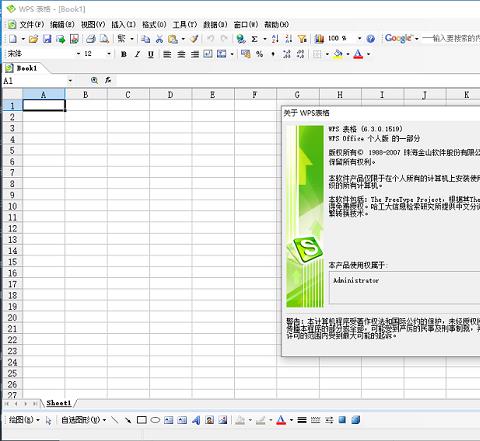The width and height of the screenshot is (480, 441).
Task: Open the AutoShapes dropdown menu
Action: (83, 420)
